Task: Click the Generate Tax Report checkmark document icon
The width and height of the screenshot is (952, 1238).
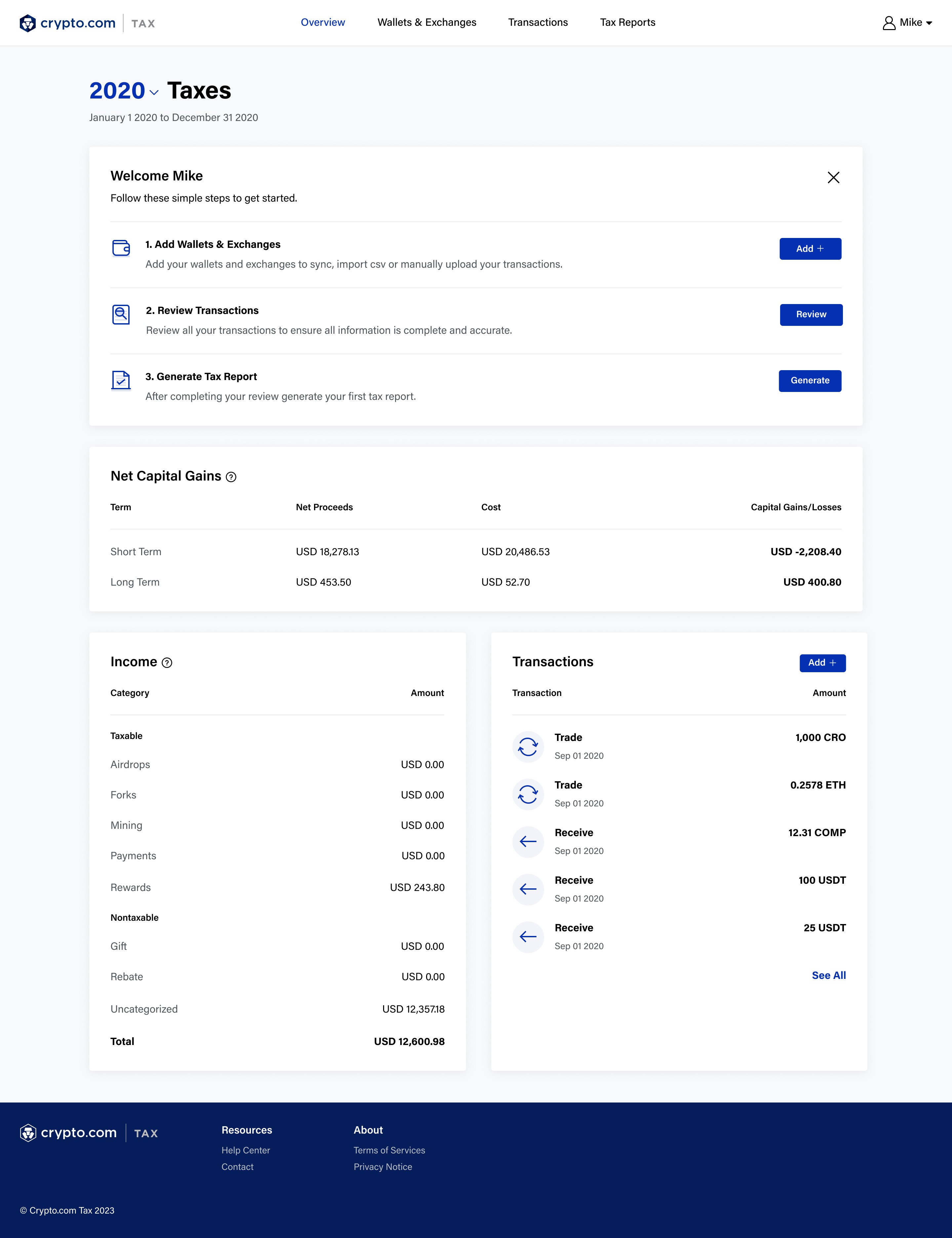Action: tap(121, 380)
